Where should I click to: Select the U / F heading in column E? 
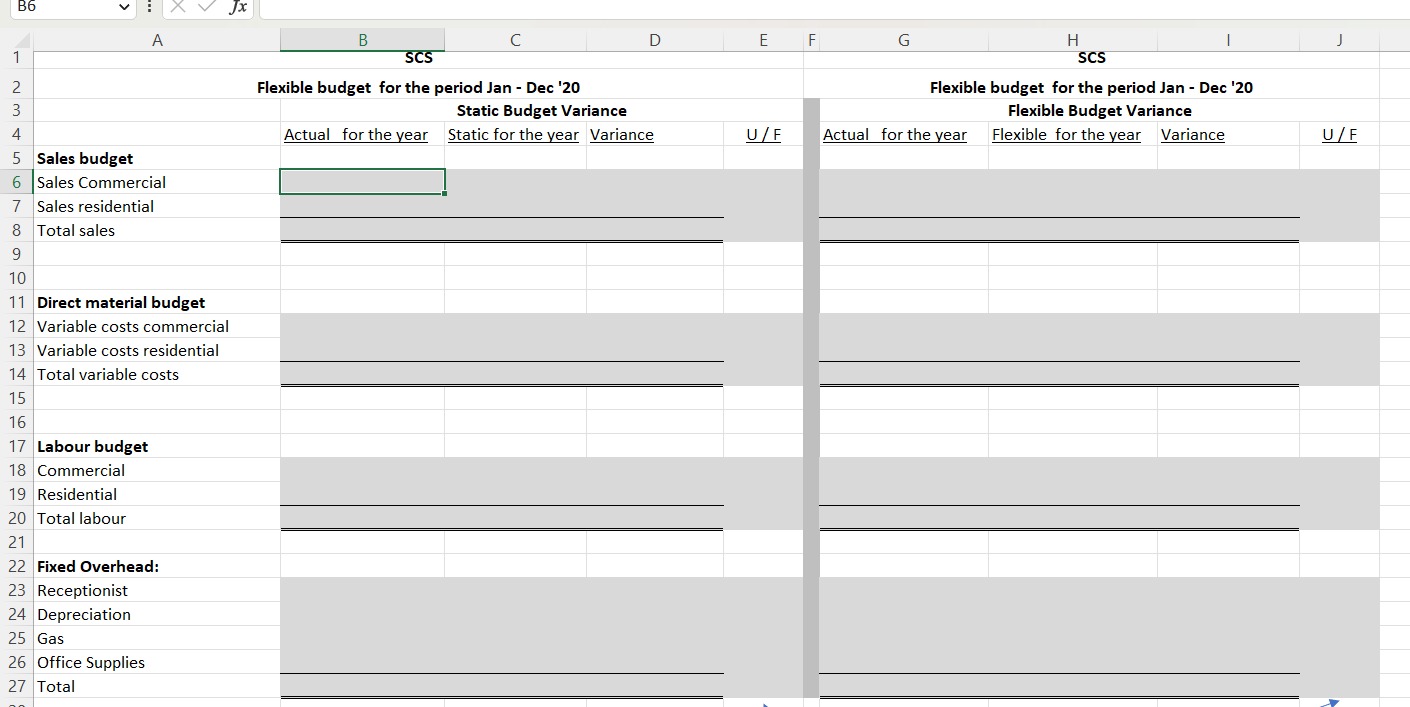pos(763,134)
